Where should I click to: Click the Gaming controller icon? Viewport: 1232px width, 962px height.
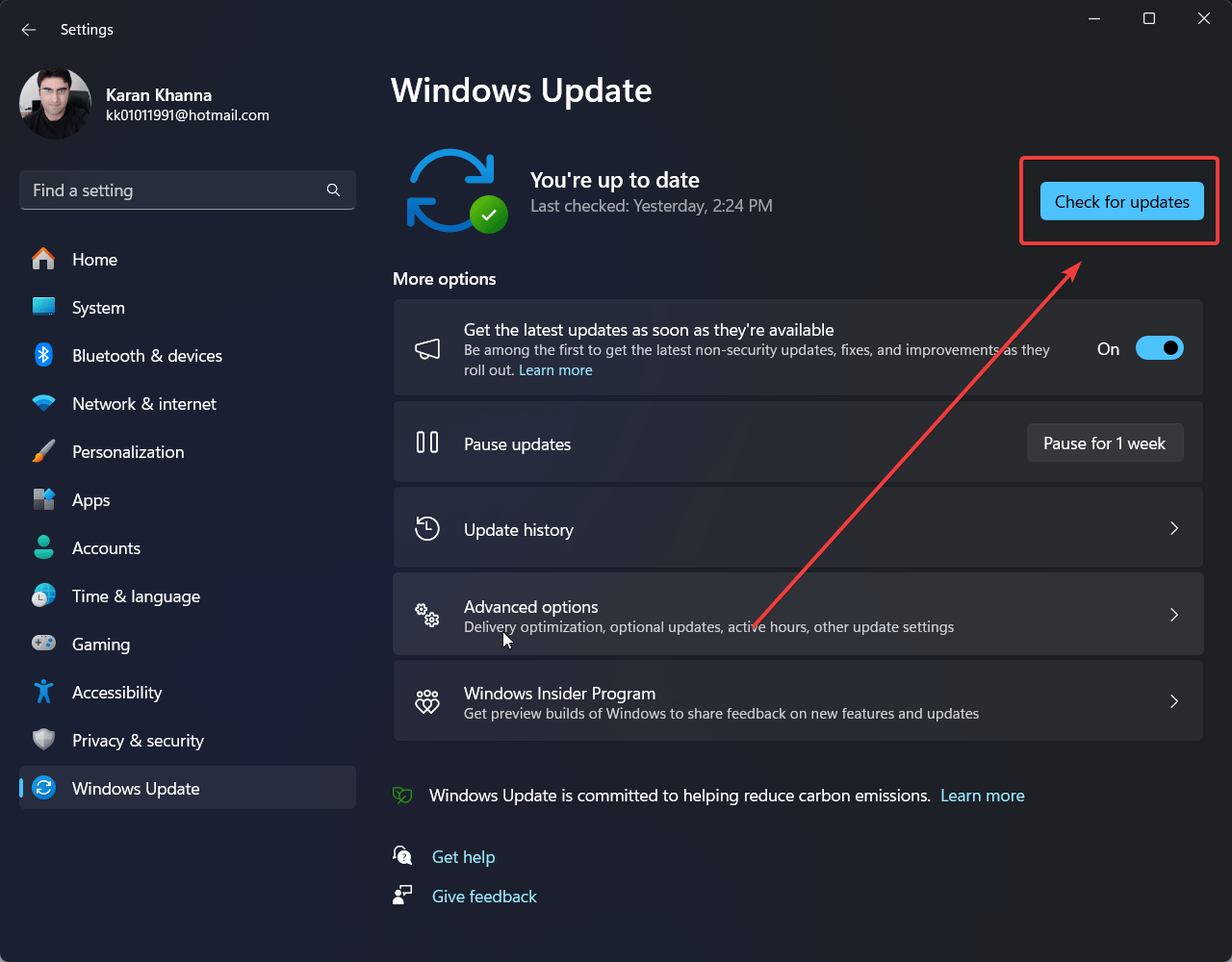click(x=43, y=644)
